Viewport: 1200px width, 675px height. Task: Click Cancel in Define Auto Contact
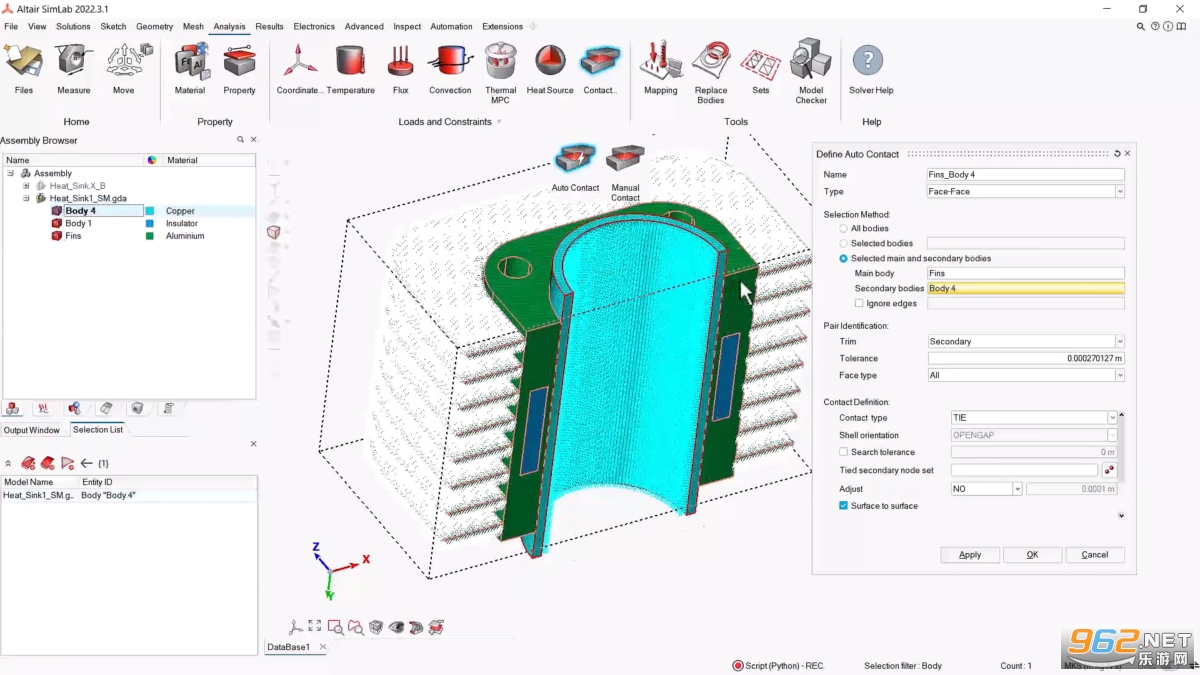click(x=1095, y=555)
